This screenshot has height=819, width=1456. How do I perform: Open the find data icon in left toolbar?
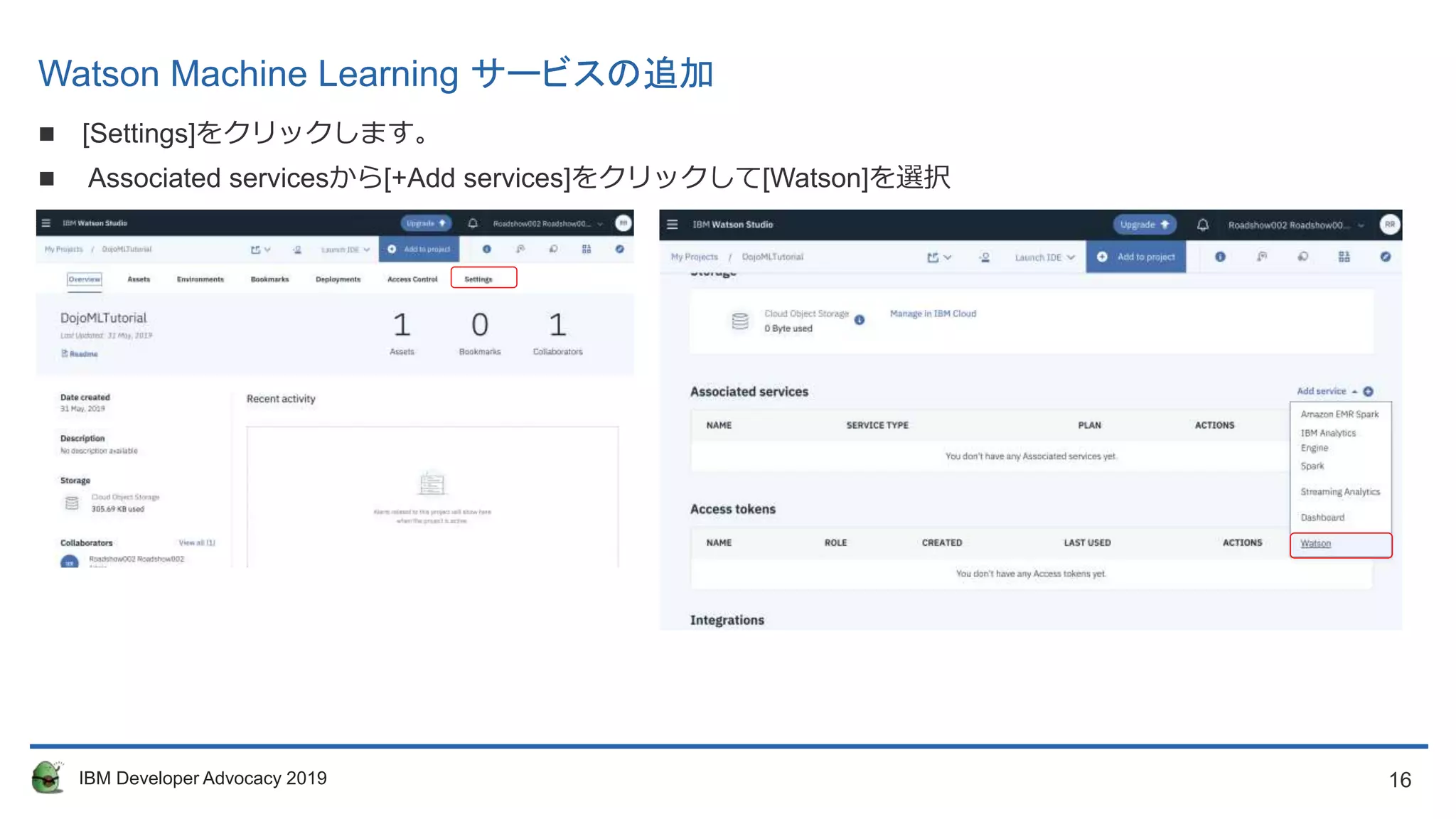tap(520, 250)
